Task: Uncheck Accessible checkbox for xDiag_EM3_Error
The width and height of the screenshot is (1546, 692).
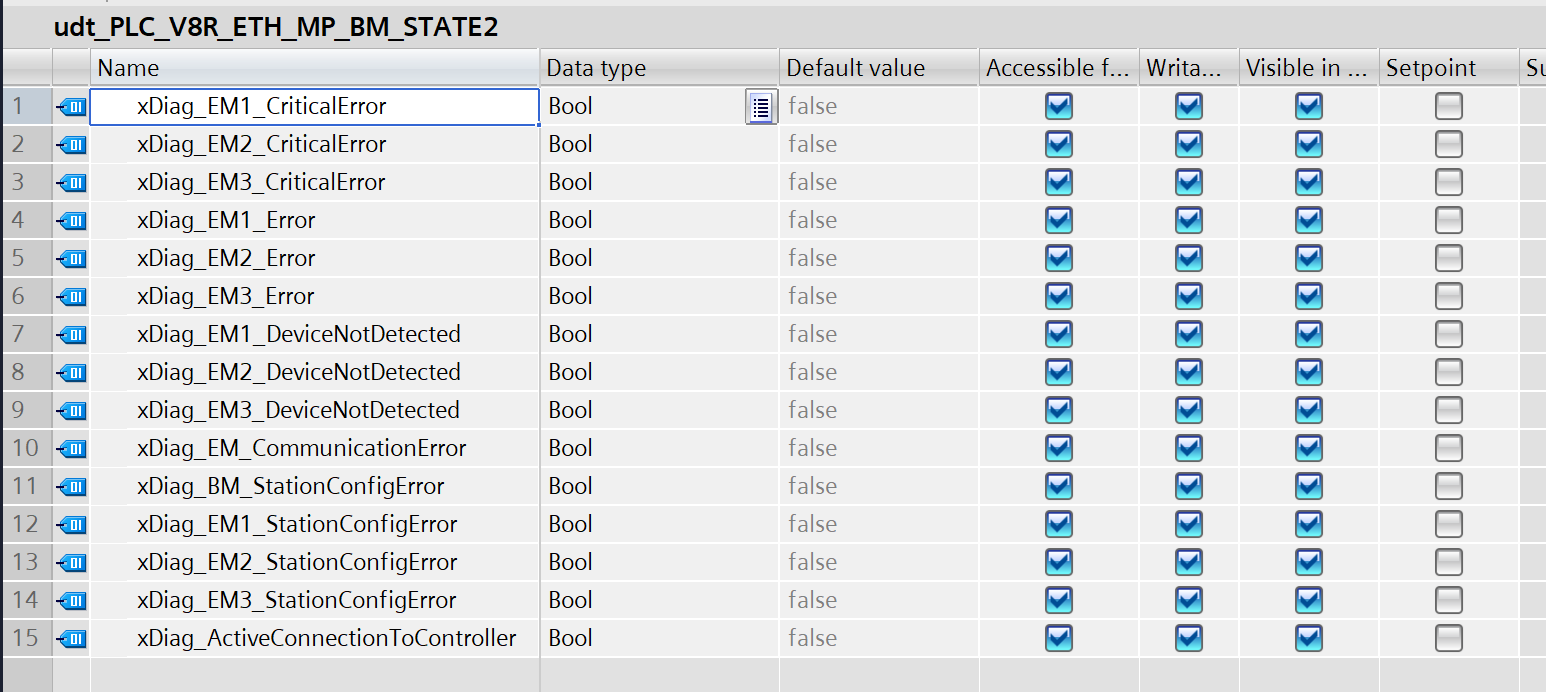Action: click(1058, 297)
